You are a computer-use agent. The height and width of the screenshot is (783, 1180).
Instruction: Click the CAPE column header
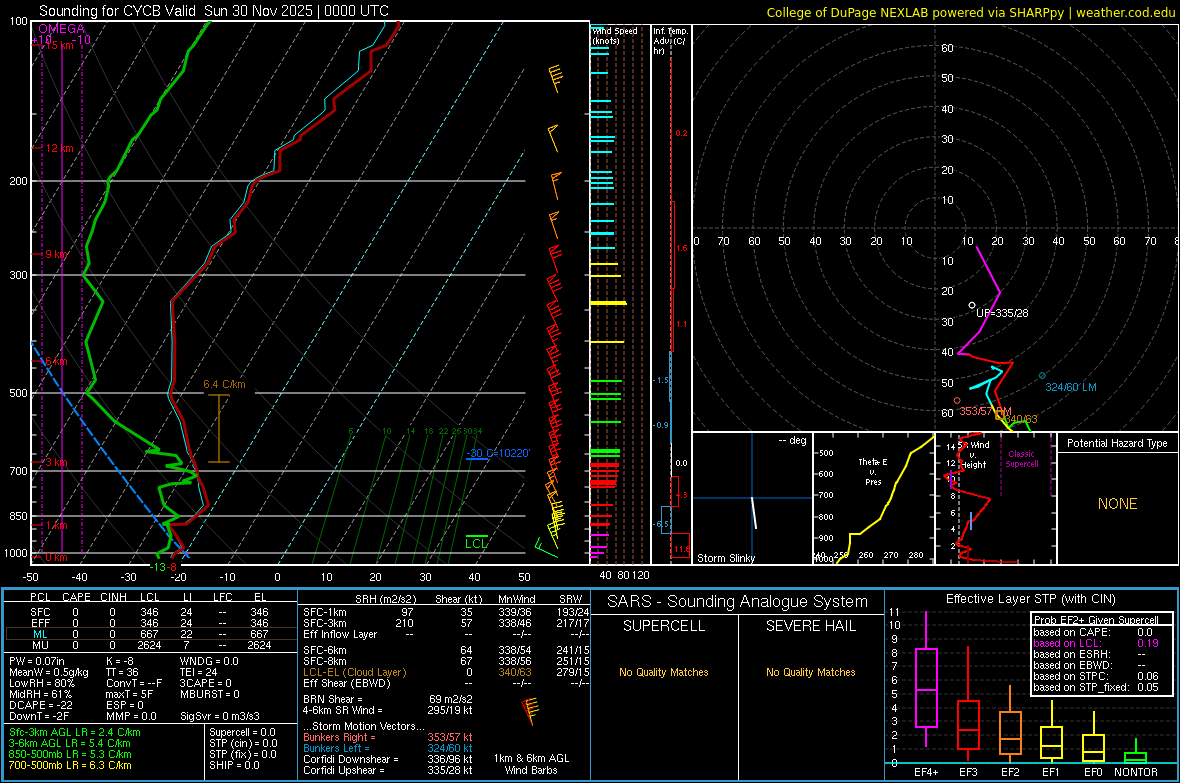point(76,597)
